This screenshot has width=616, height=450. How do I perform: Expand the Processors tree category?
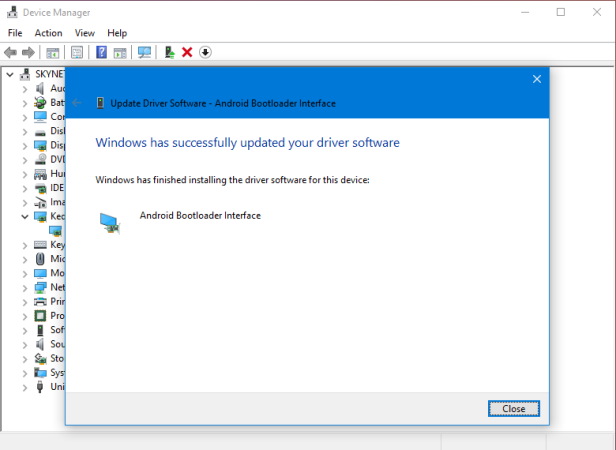pos(25,316)
